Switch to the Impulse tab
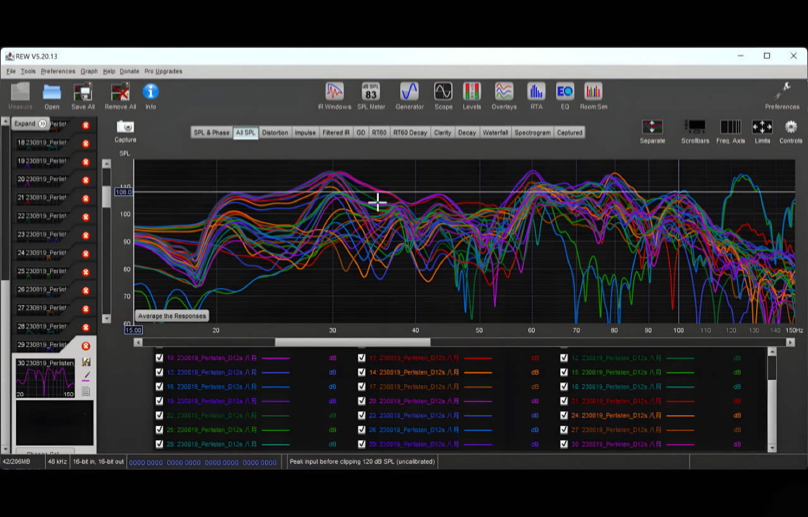The width and height of the screenshot is (808, 517). coord(305,132)
